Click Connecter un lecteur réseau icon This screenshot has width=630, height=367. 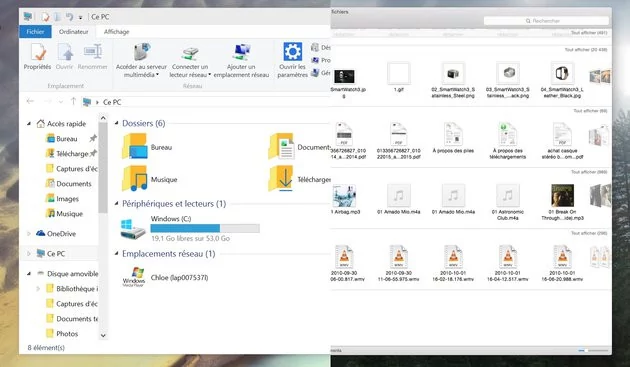click(190, 53)
